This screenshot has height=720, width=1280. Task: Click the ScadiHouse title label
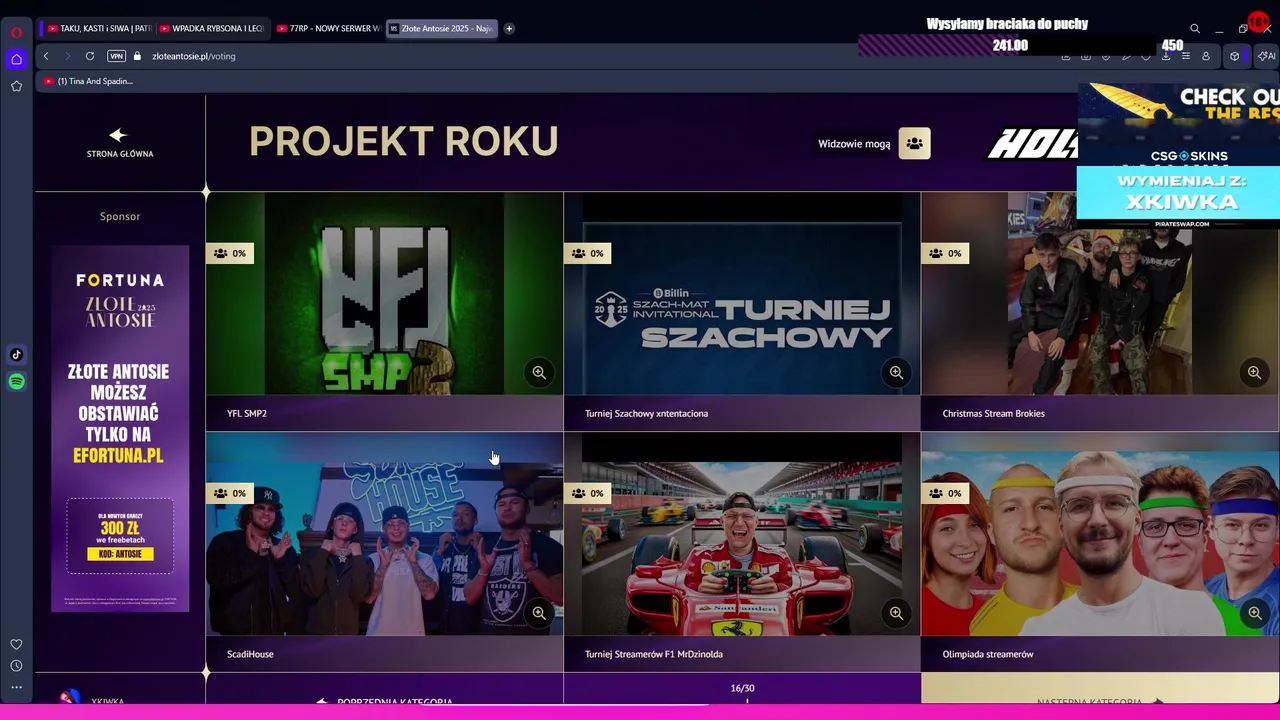(x=250, y=654)
